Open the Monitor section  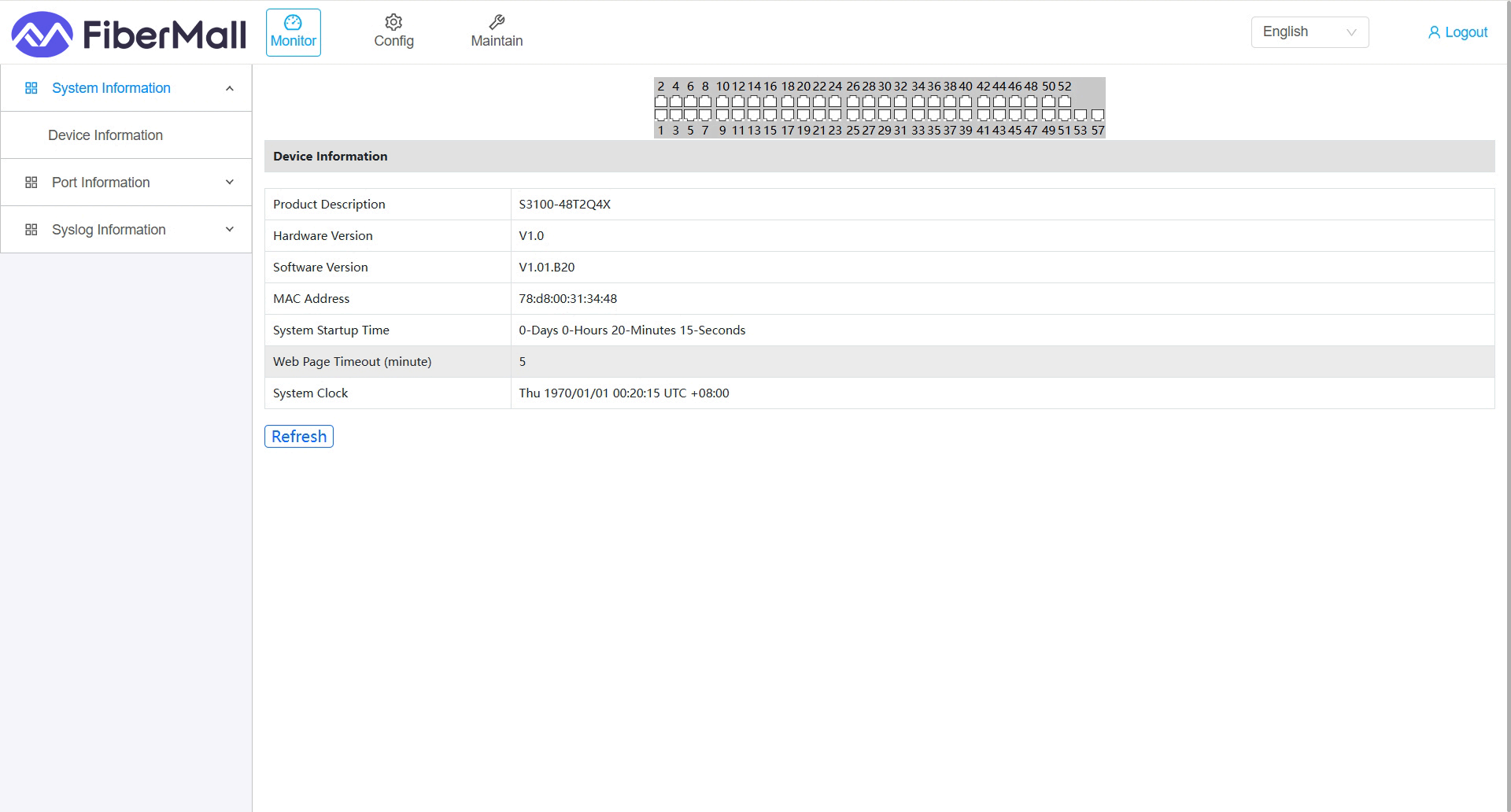pyautogui.click(x=293, y=32)
